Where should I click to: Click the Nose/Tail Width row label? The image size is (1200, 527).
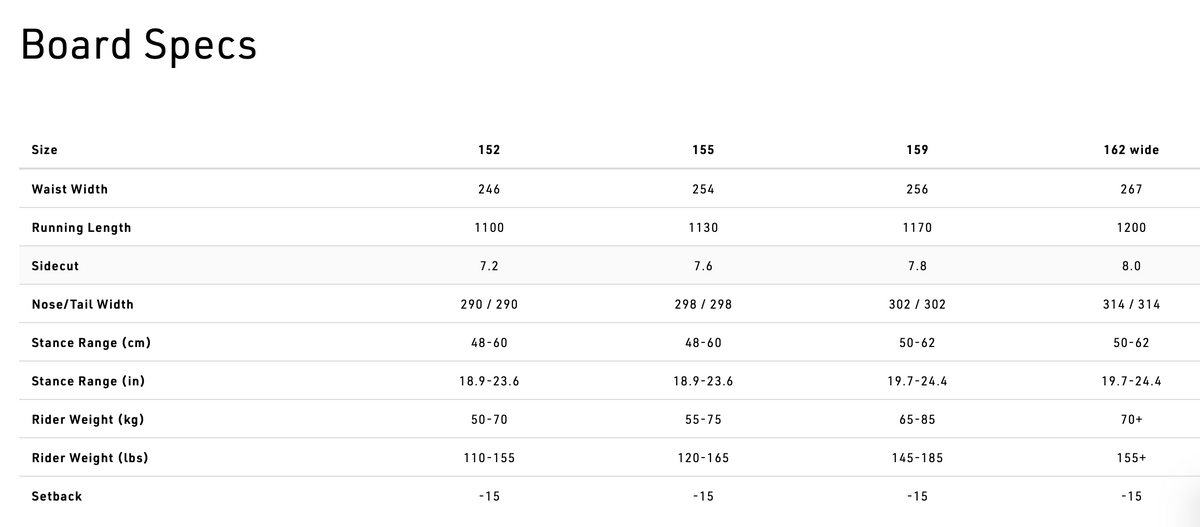point(82,304)
